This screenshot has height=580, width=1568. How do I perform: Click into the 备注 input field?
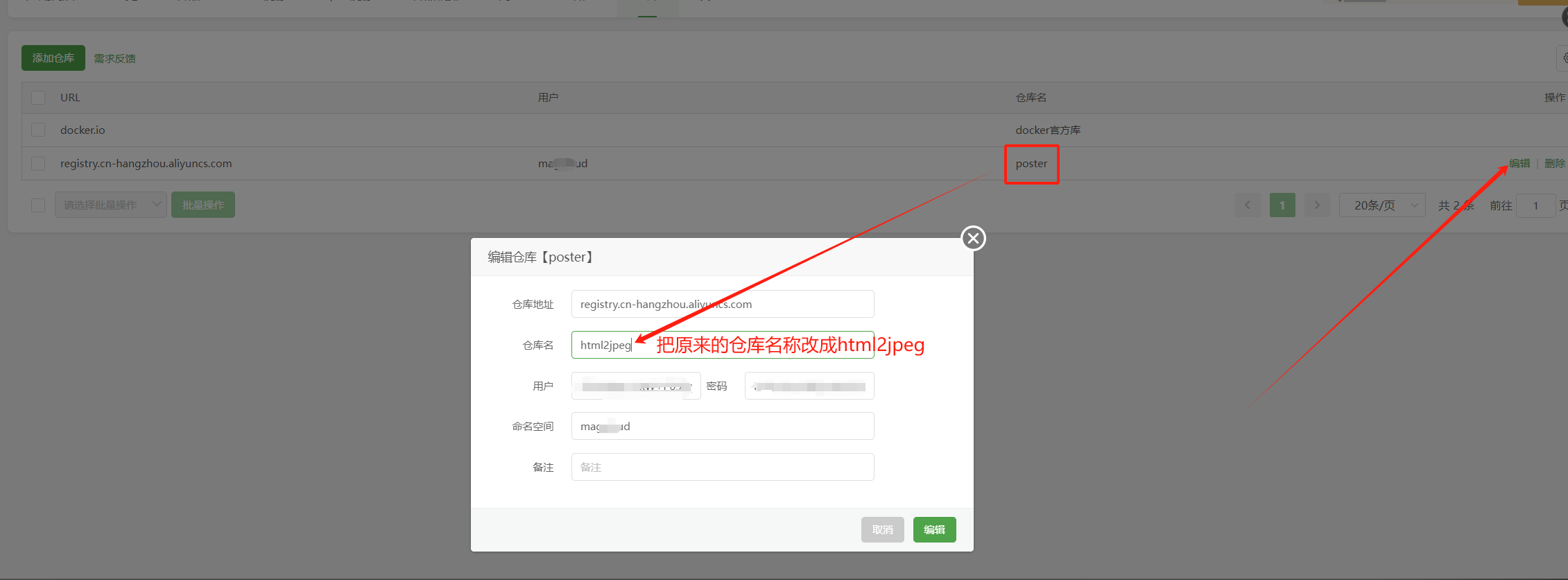(722, 468)
